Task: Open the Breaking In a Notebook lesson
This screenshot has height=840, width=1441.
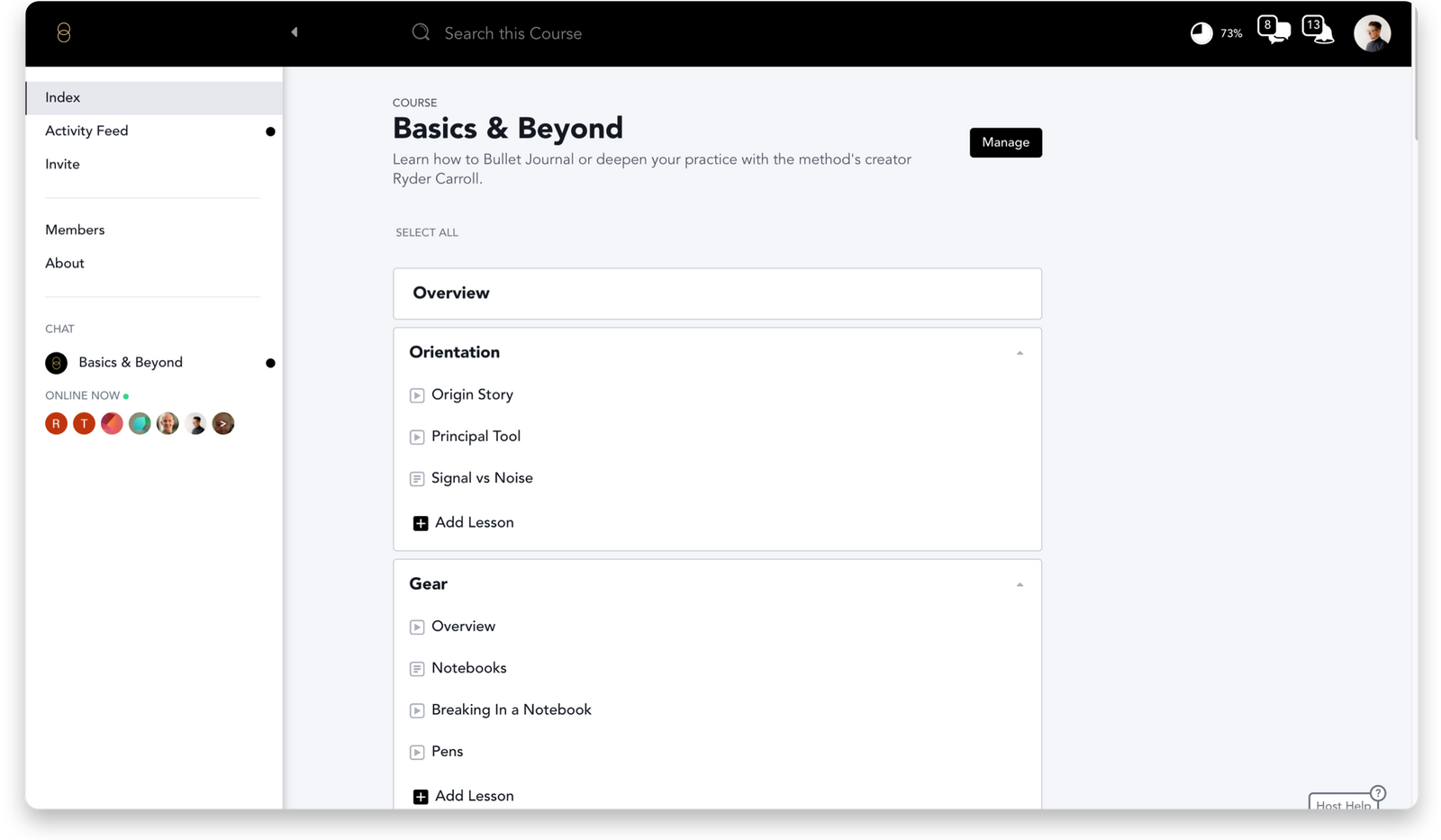Action: point(511,709)
